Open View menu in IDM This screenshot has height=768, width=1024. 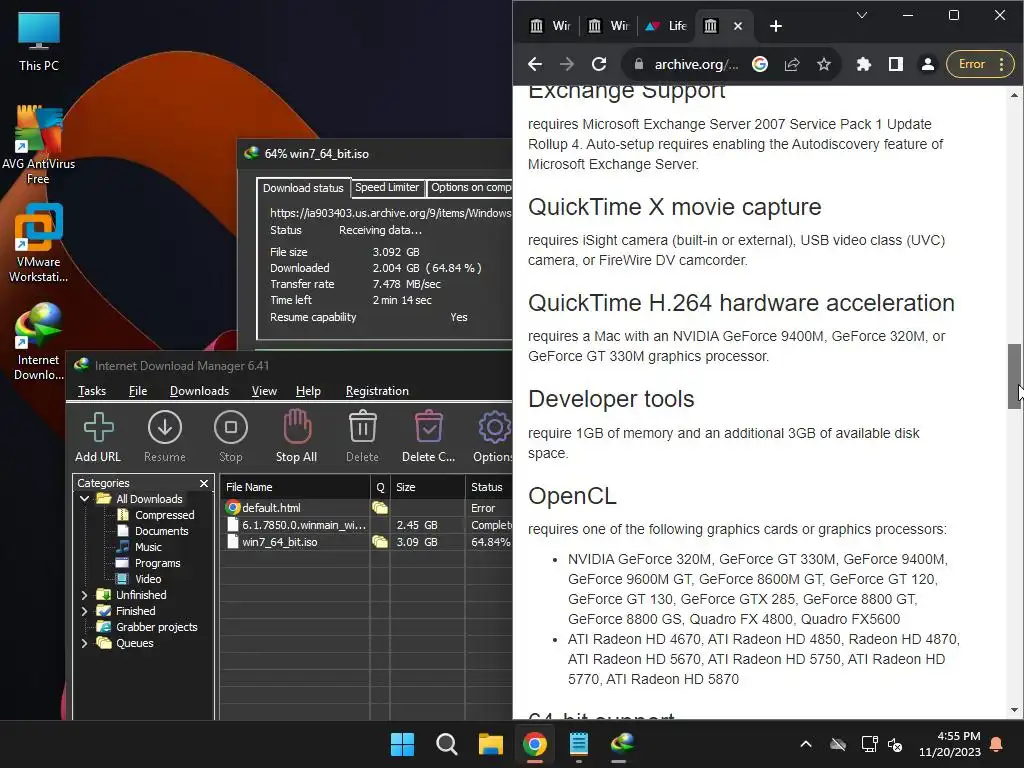tap(264, 391)
